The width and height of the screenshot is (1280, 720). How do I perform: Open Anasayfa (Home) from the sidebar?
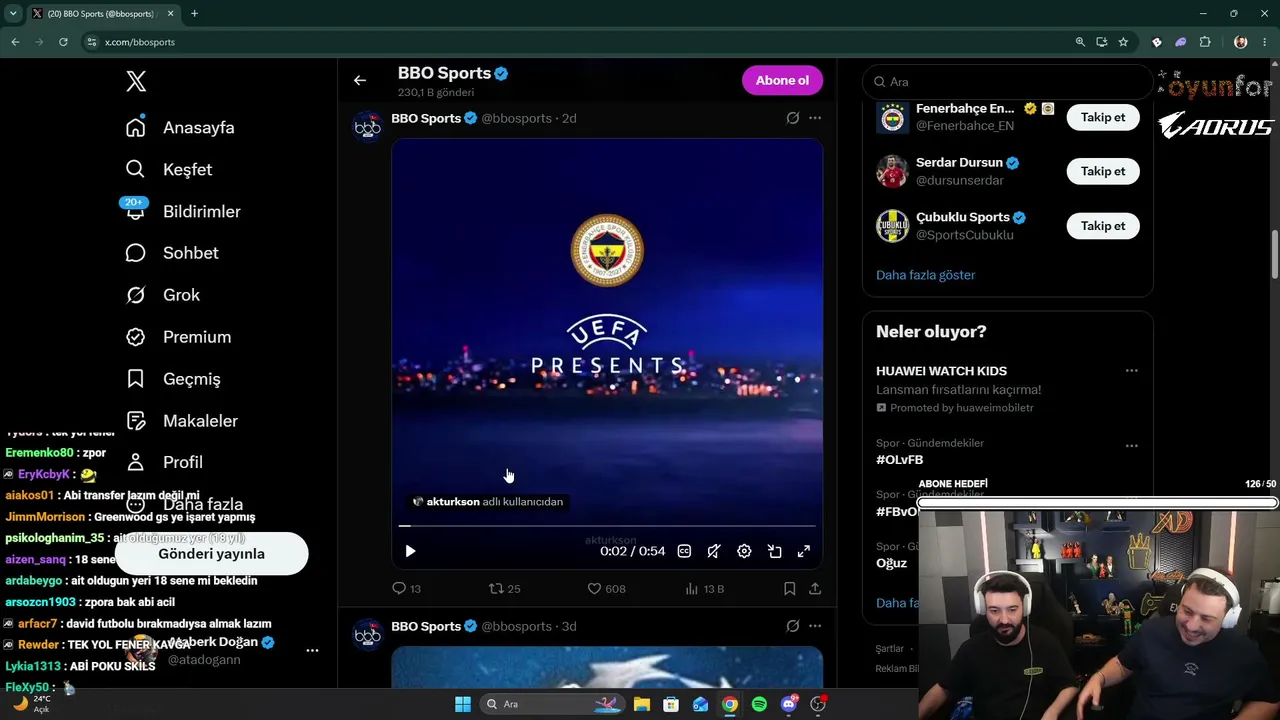click(180, 127)
